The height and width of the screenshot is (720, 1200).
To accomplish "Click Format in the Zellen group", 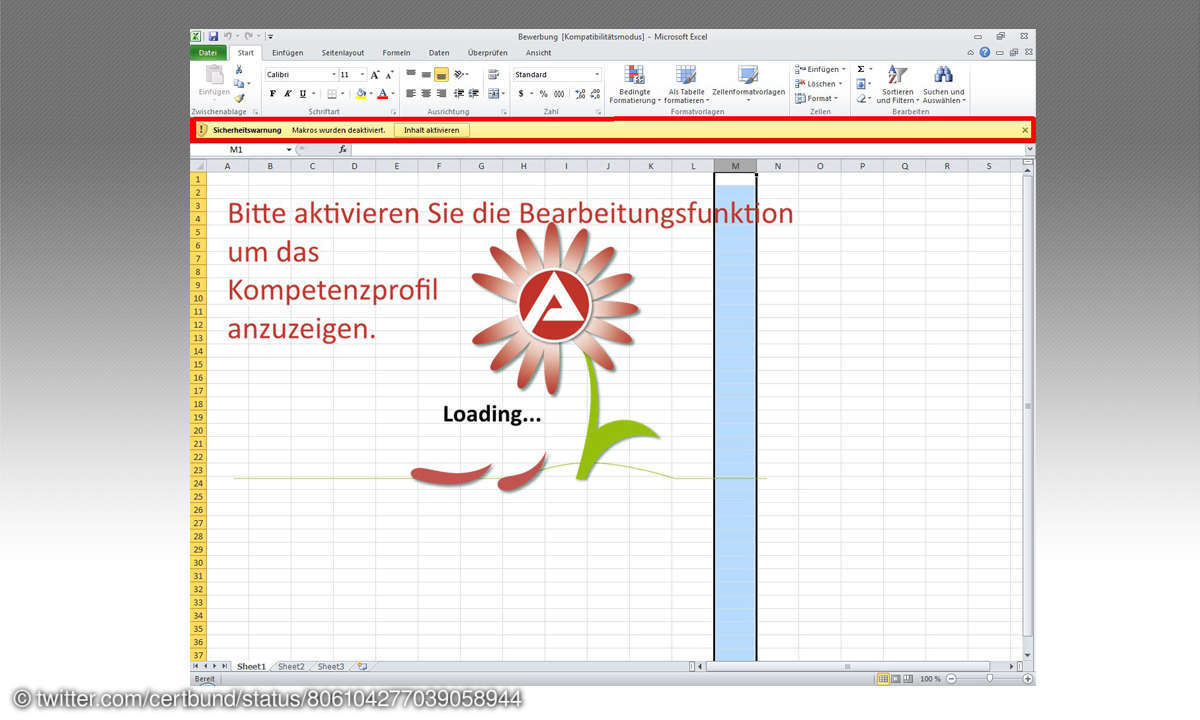I will [817, 98].
